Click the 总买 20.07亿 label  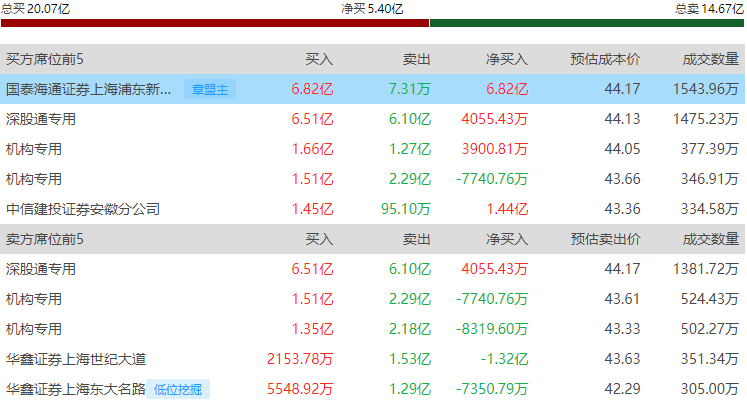pyautogui.click(x=36, y=8)
